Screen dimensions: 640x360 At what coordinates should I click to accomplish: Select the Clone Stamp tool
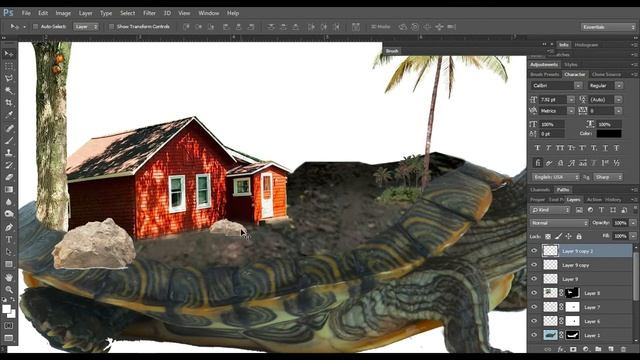[x=9, y=153]
